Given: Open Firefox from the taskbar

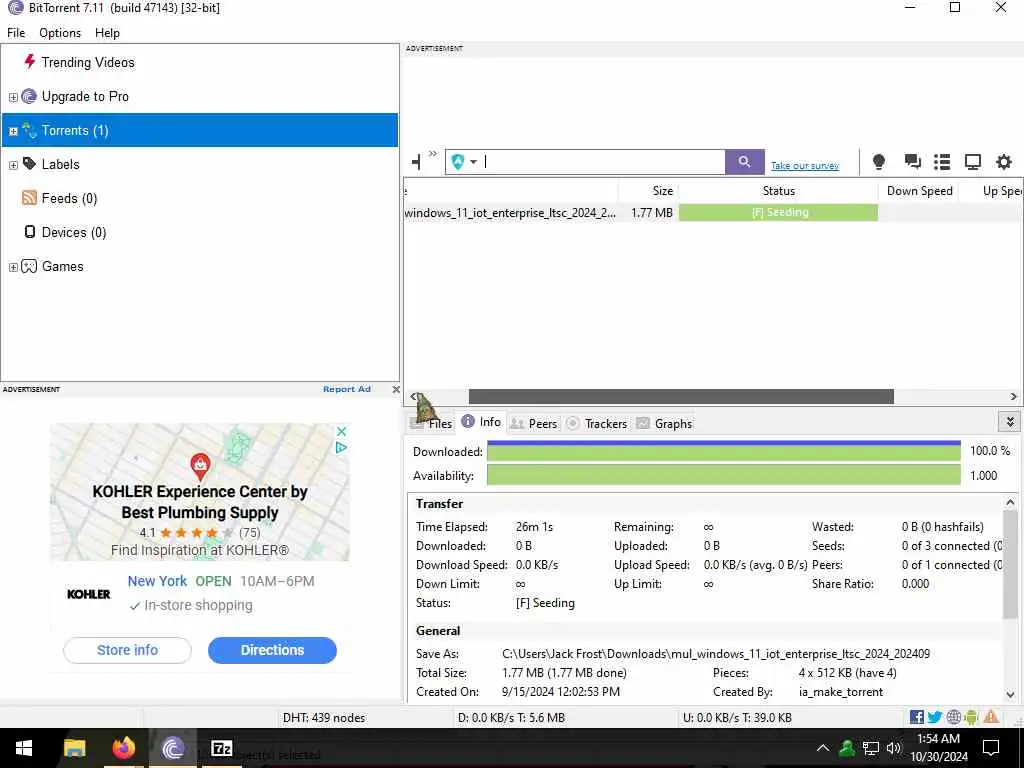Looking at the screenshot, I should pyautogui.click(x=123, y=748).
